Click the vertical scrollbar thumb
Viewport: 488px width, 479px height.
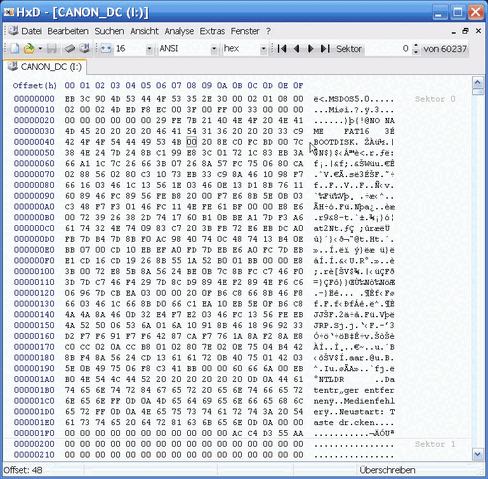point(478,91)
